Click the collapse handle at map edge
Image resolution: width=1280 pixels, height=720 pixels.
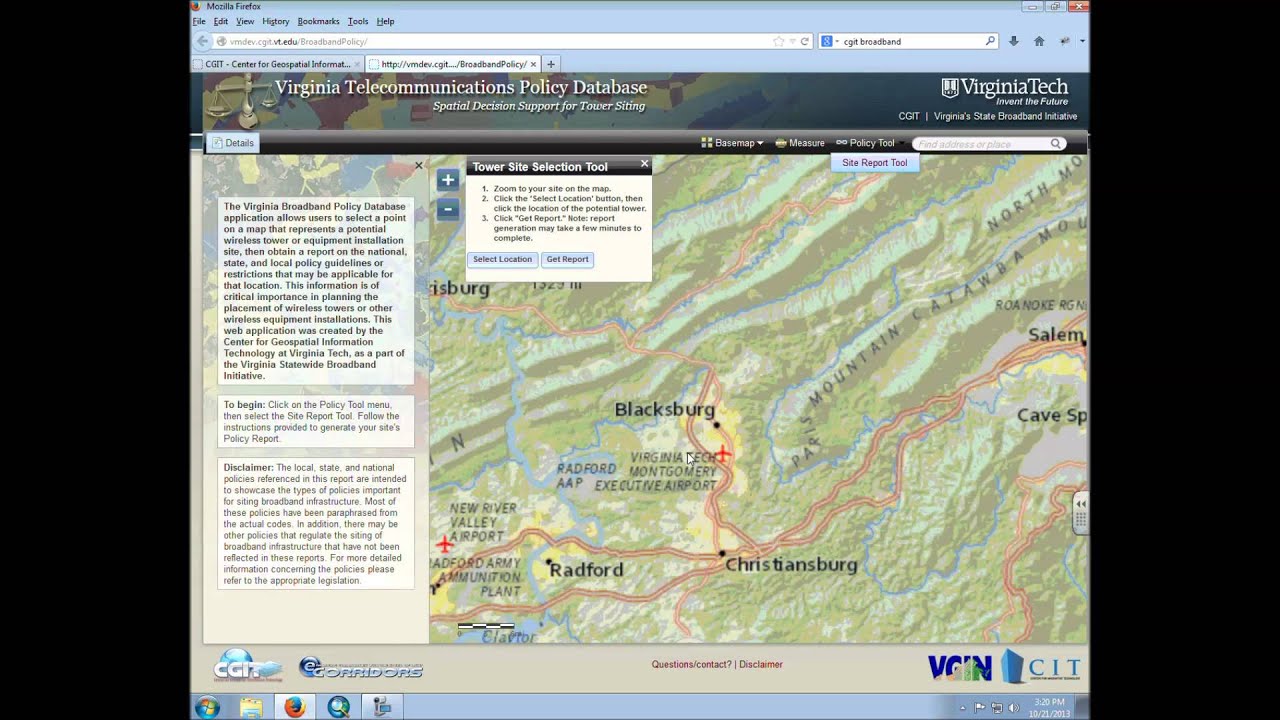click(1080, 513)
